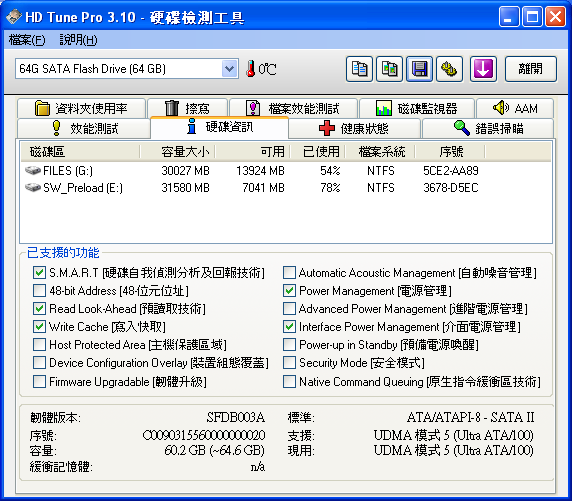Viewport: 572px width, 501px height.
Task: Click the 已使用 column header
Action: [318, 151]
